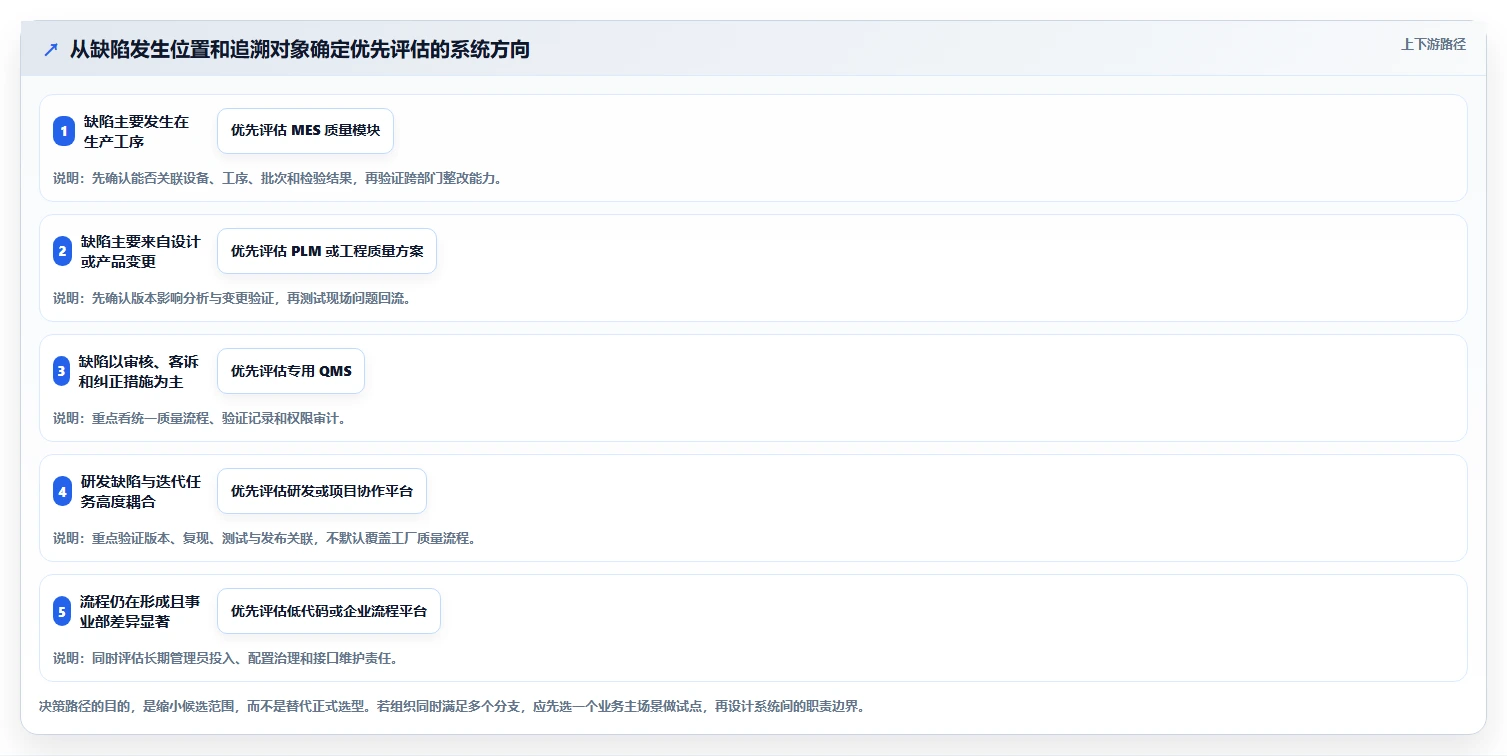Pick 优先评估低代码或企业流程平台 button
Screen dimensions: 1507x756
pos(329,611)
